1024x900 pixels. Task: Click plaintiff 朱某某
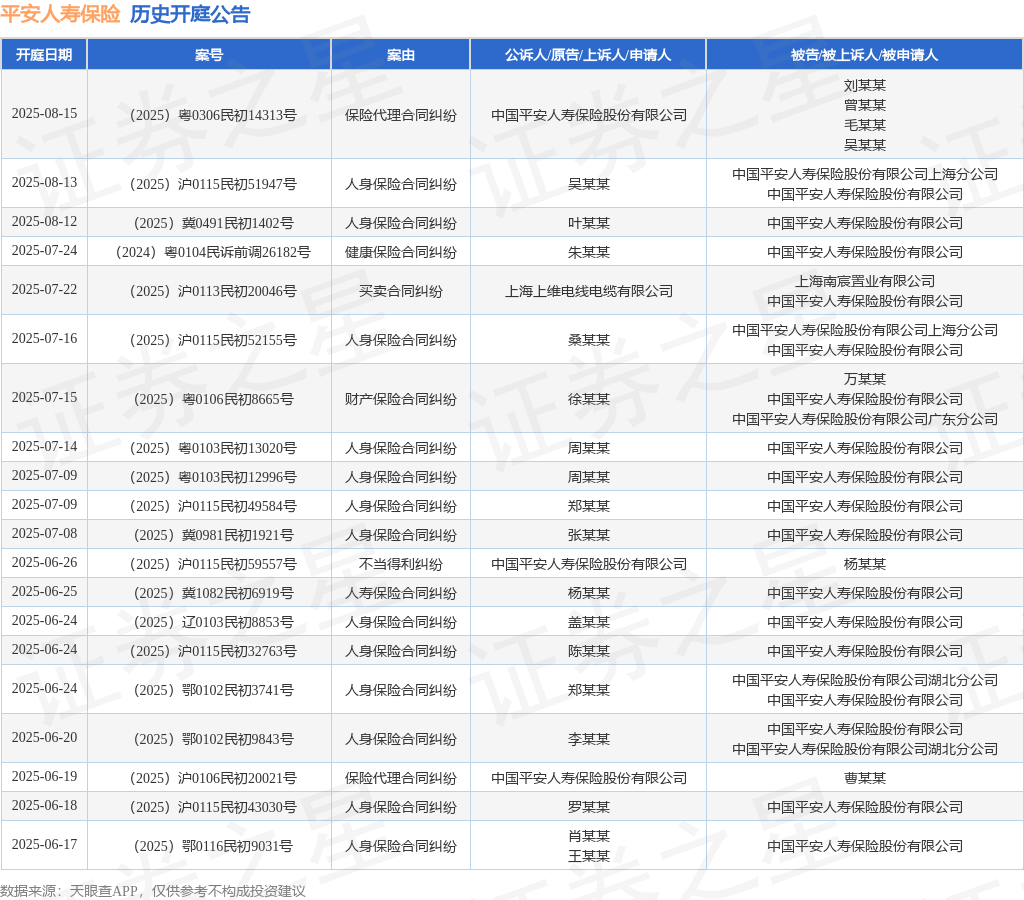click(588, 252)
